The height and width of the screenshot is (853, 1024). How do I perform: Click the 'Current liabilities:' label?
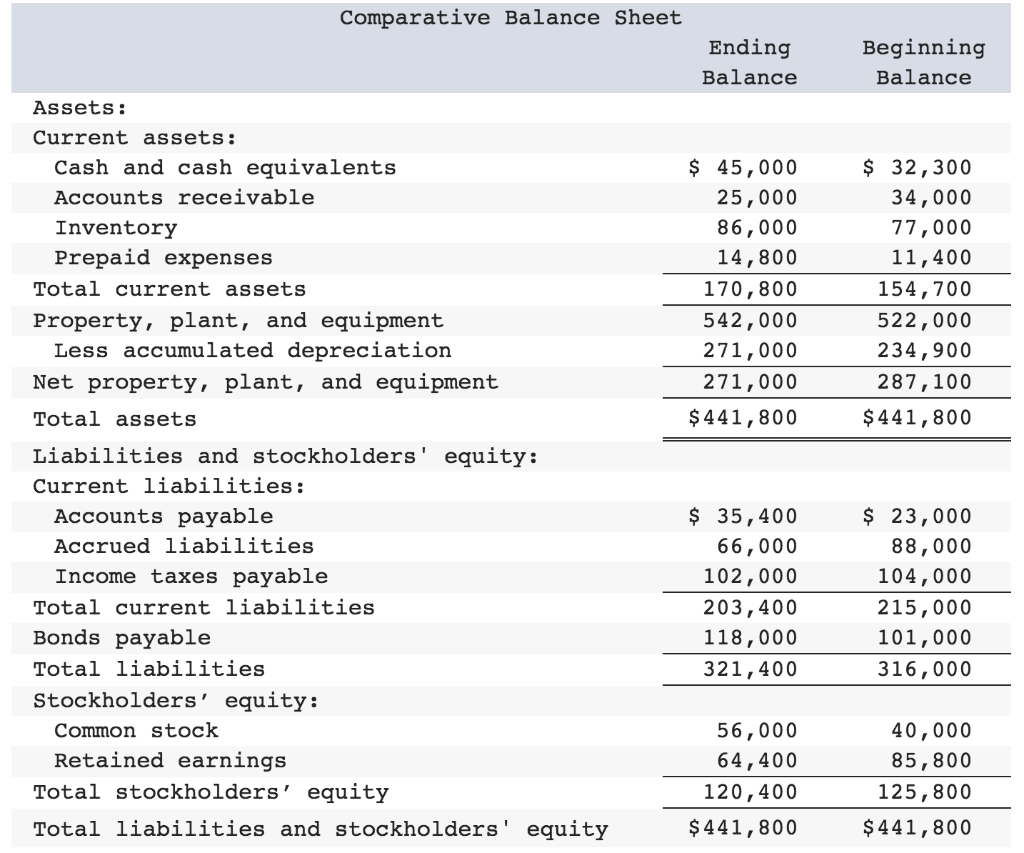point(169,487)
